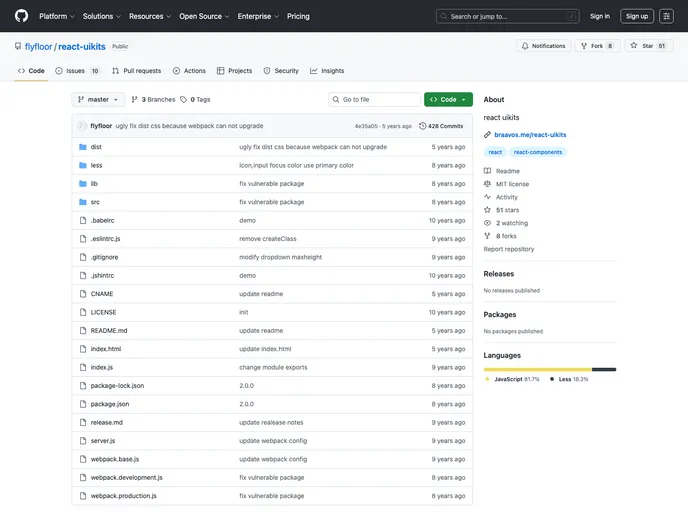Click the .babelrc file icon
The height and width of the screenshot is (512, 688).
[x=82, y=221]
